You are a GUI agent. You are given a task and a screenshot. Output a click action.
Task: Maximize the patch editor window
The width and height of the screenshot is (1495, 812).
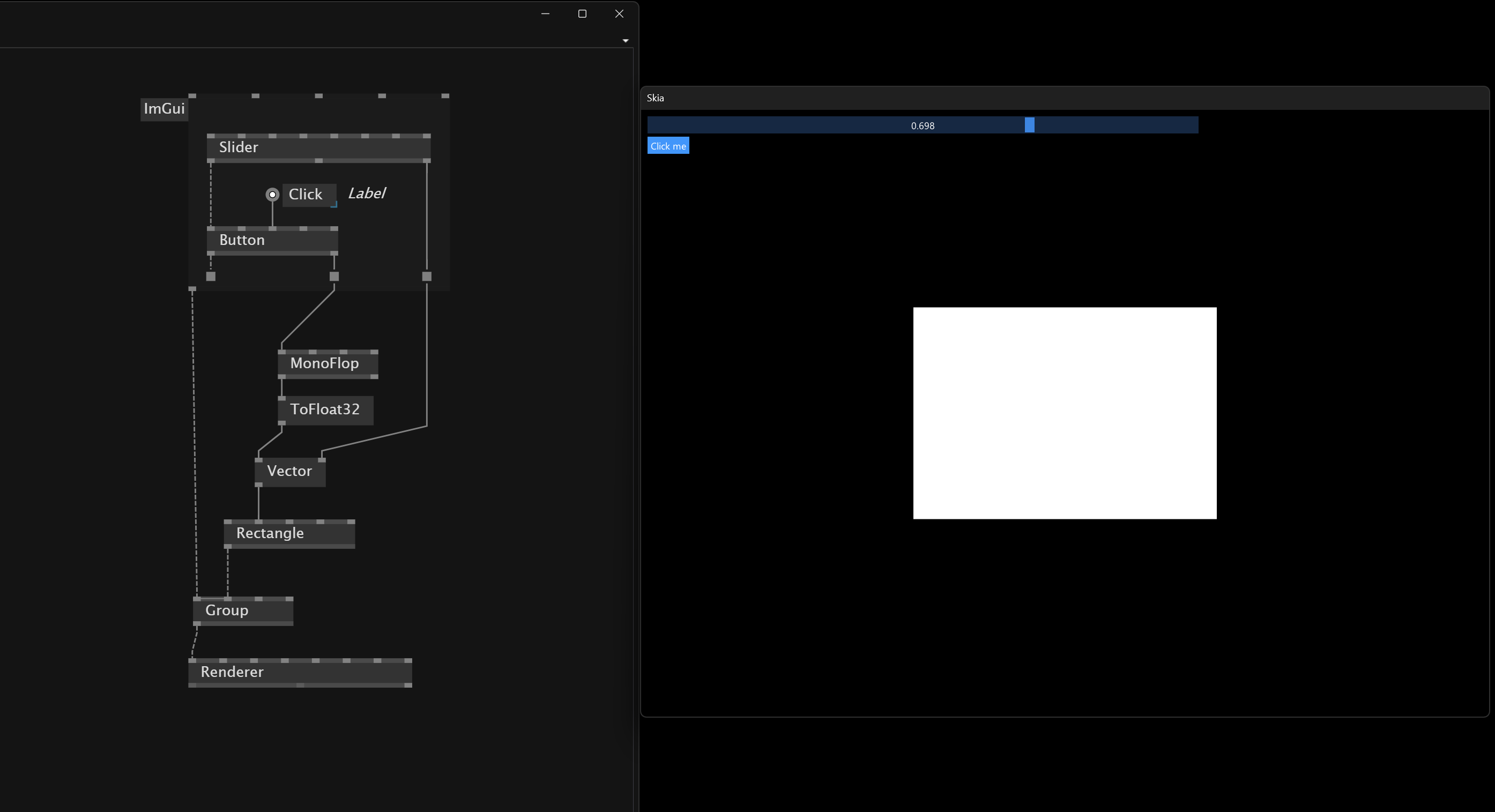click(x=582, y=14)
